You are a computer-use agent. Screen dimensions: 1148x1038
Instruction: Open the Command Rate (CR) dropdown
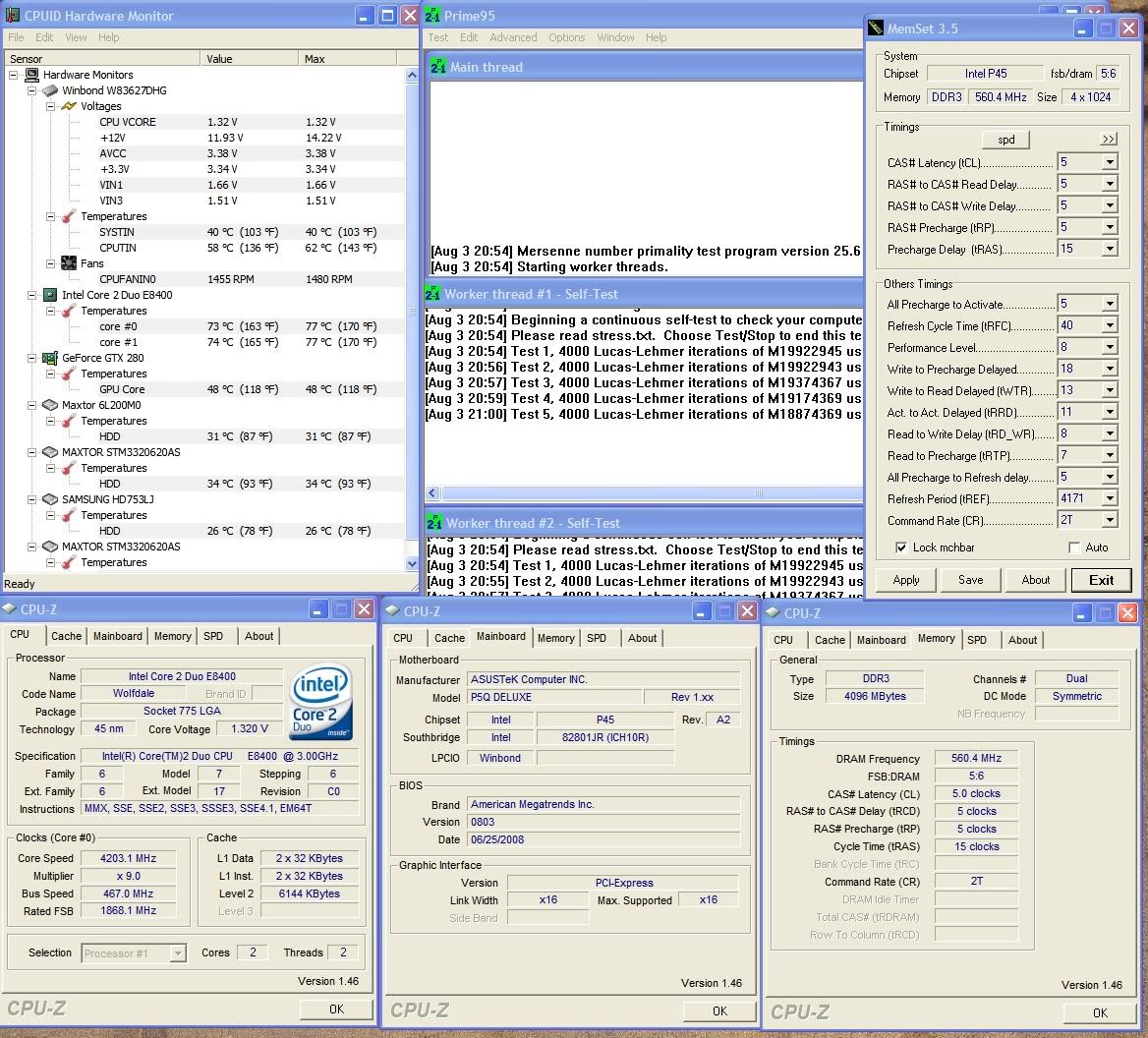pyautogui.click(x=1110, y=520)
